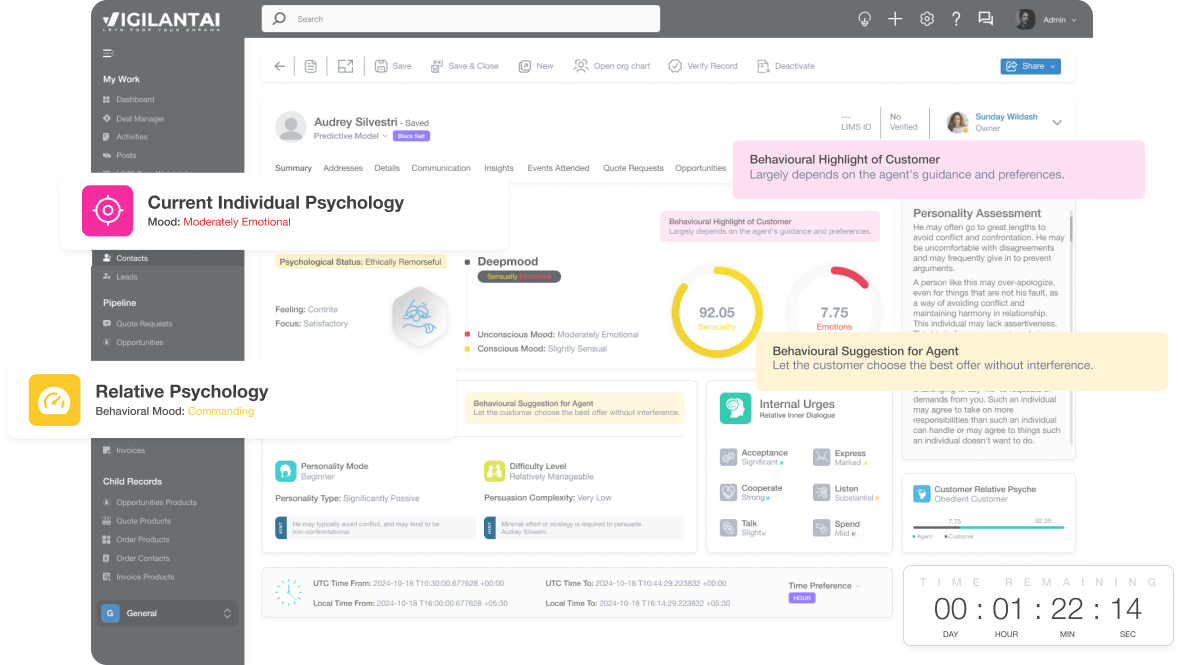
Task: Open the Time Preference dropdown
Action: 824,586
